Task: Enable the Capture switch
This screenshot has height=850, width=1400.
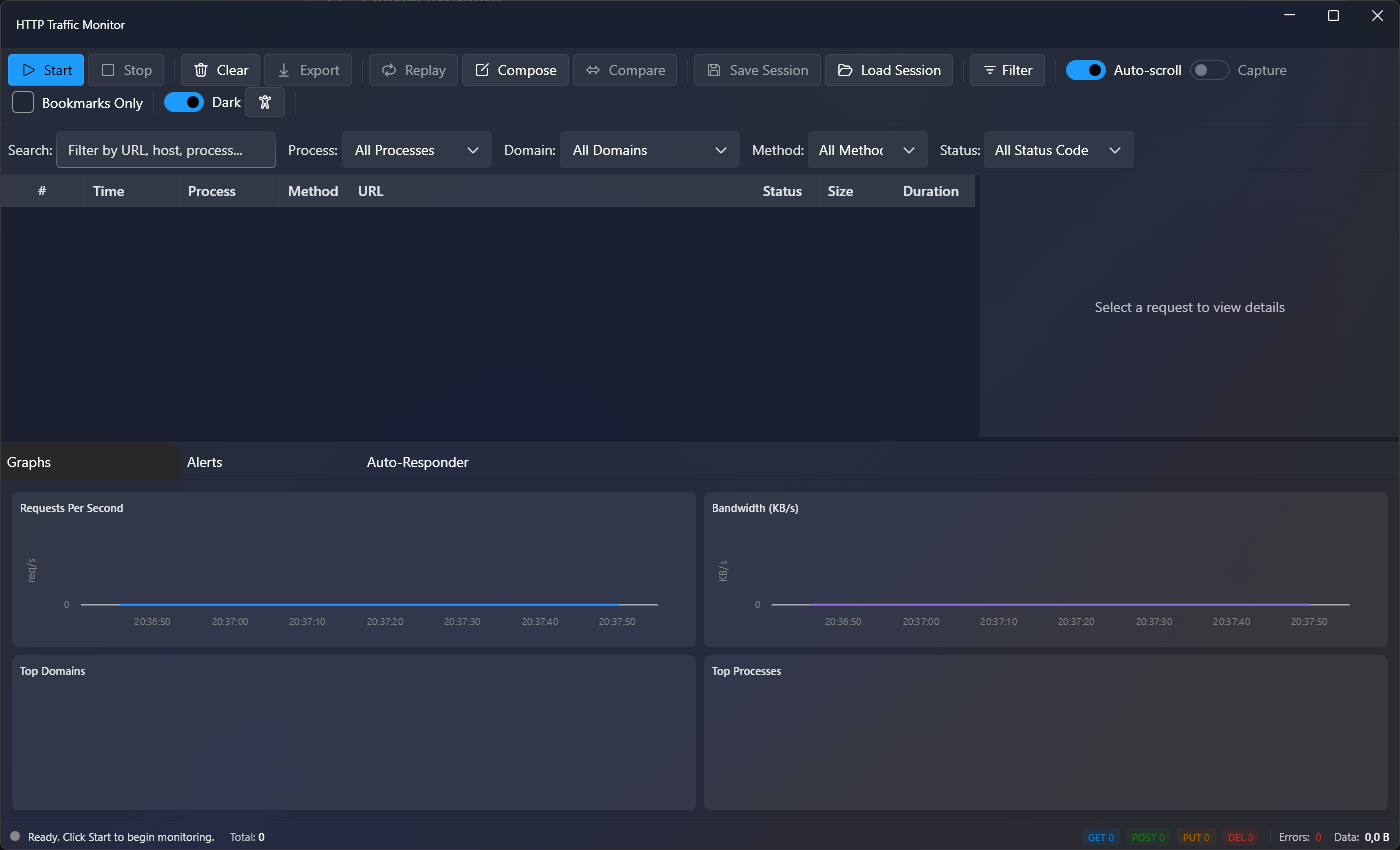Action: (1210, 70)
